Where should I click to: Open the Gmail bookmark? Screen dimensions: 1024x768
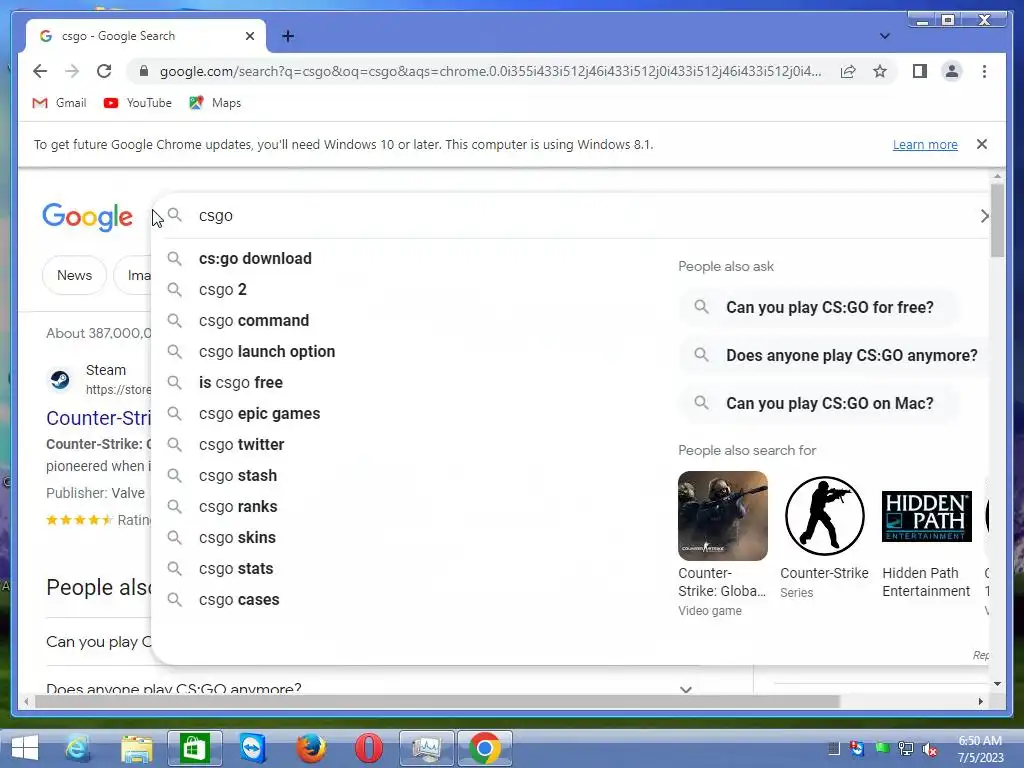coord(59,103)
